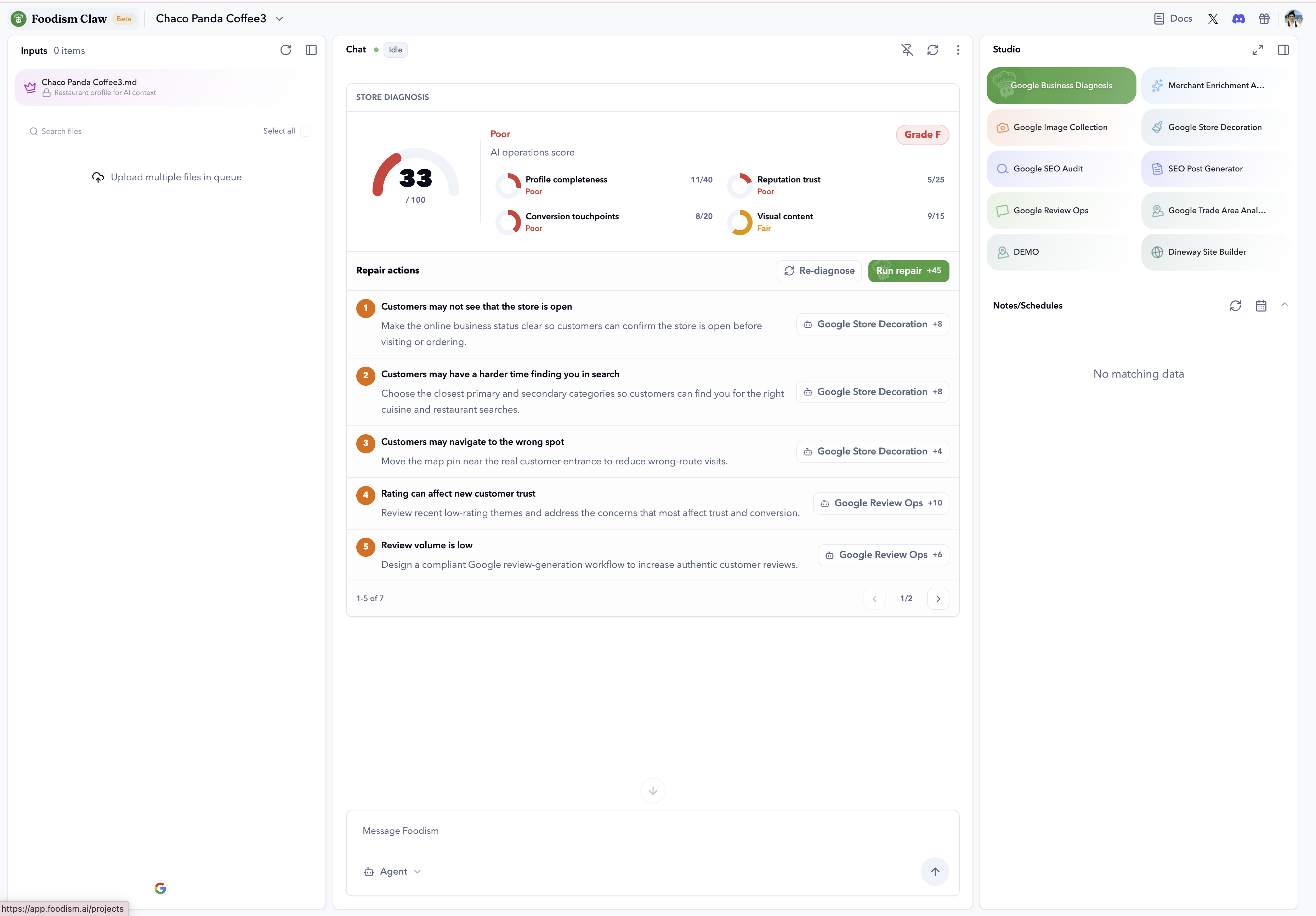Screen dimensions: 1316x916
Task: Click the Message Foodism input field
Action: tap(653, 831)
